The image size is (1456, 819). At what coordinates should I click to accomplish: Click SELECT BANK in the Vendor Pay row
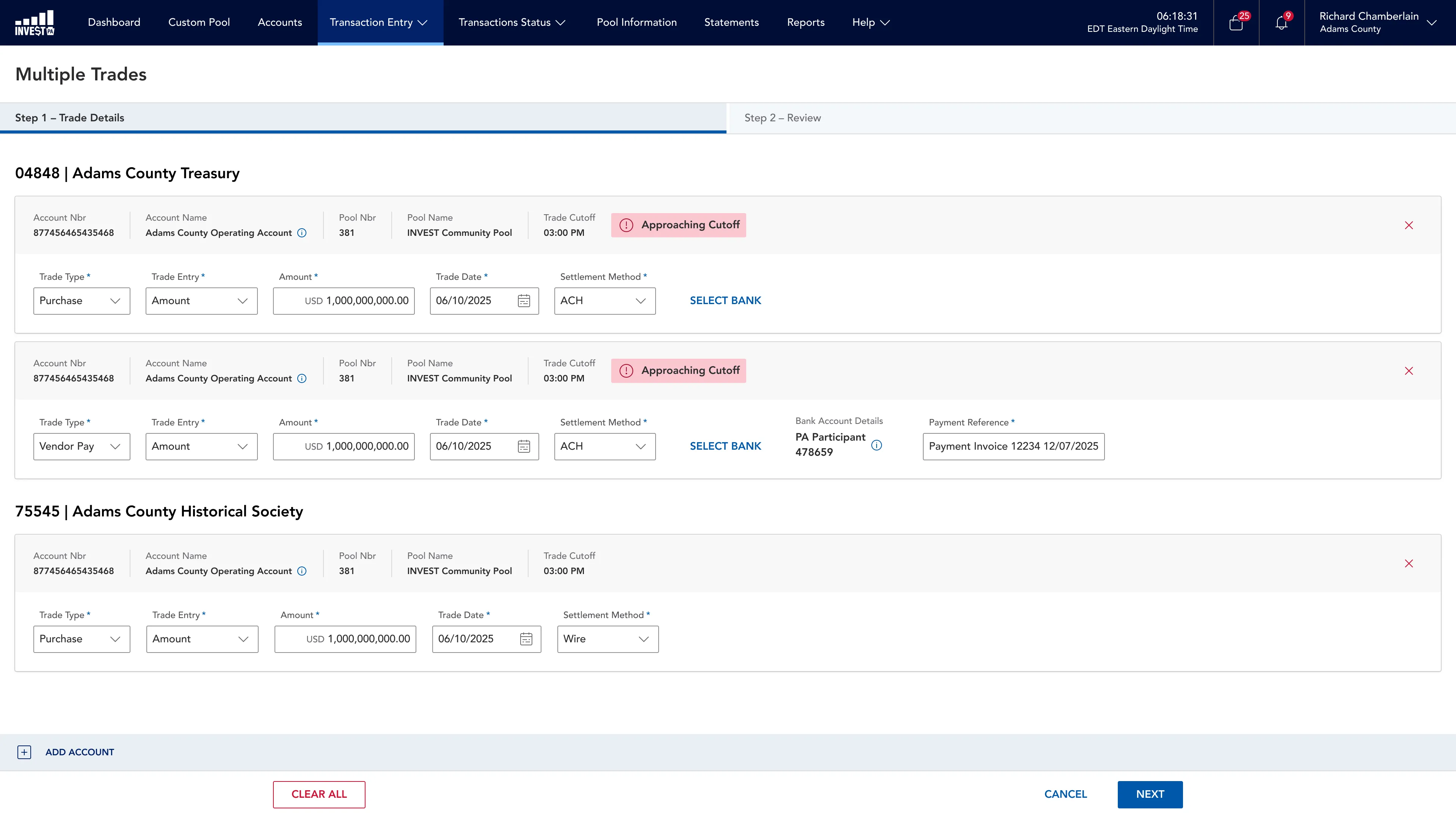click(725, 447)
